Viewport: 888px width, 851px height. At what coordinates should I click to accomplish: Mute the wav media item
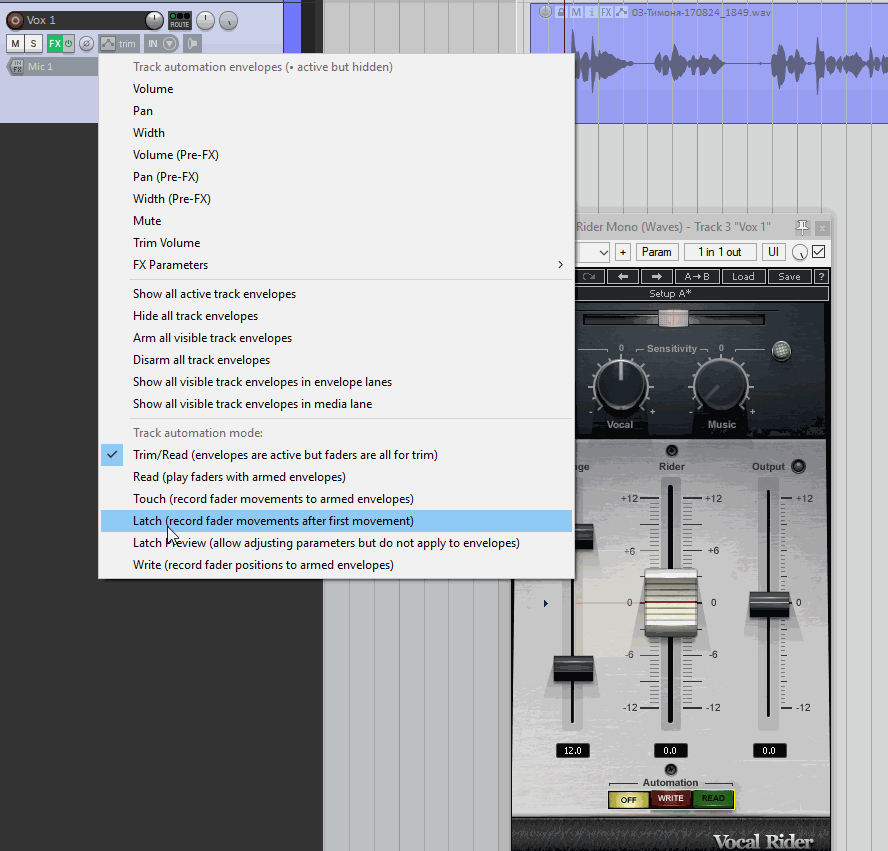576,12
